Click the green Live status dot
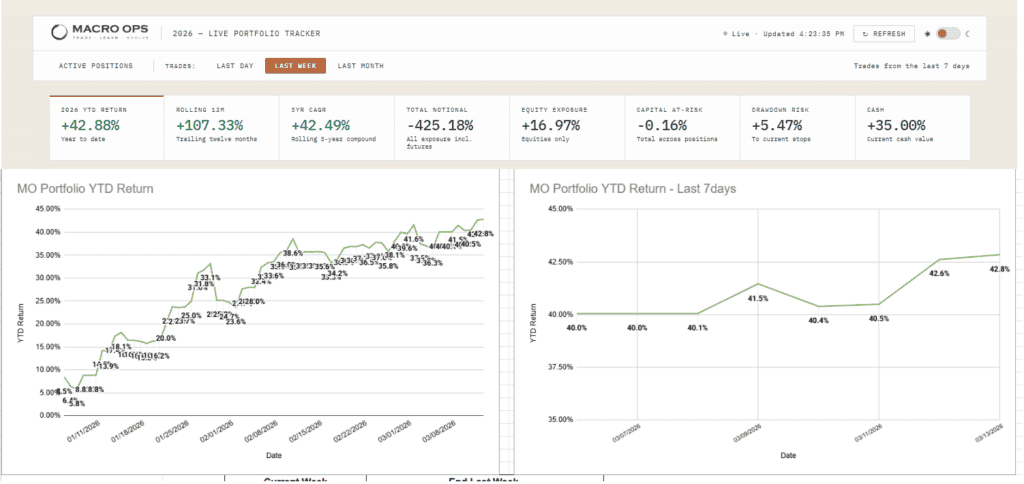The width and height of the screenshot is (1024, 484). click(725, 34)
